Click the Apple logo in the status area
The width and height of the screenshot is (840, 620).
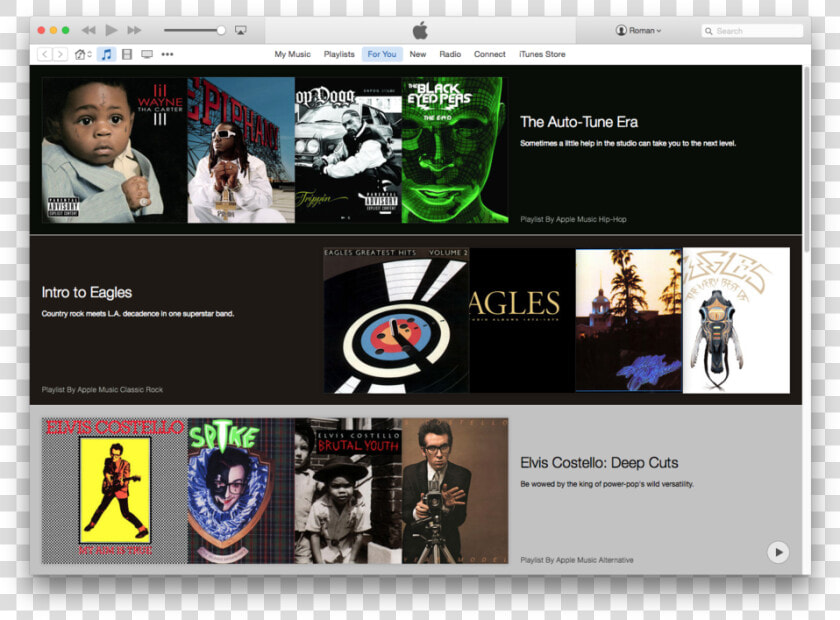point(421,31)
